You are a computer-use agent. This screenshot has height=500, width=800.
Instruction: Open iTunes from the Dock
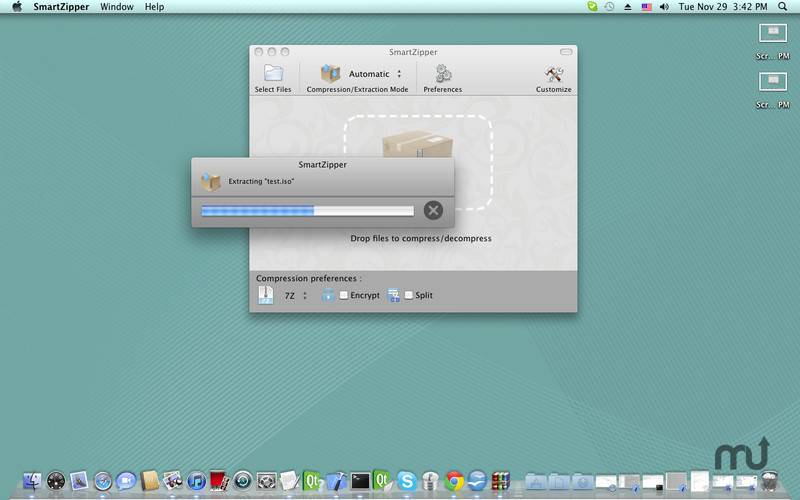(x=196, y=481)
